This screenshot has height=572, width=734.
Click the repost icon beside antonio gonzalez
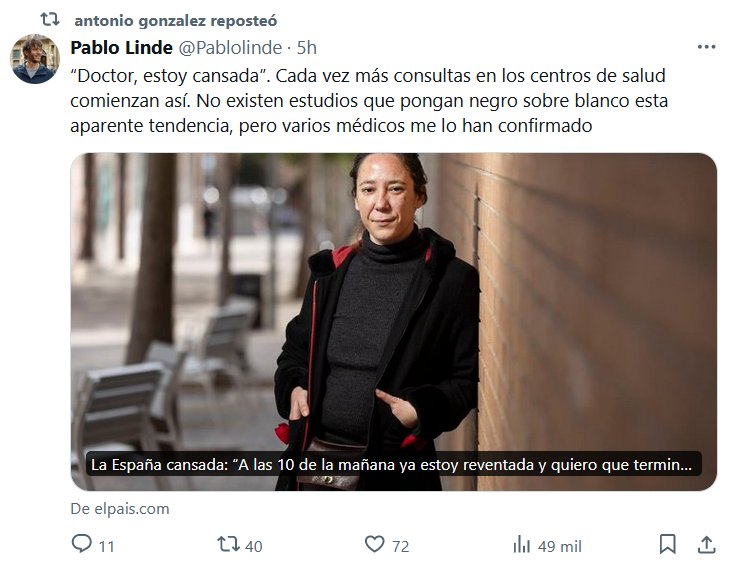pos(50,20)
